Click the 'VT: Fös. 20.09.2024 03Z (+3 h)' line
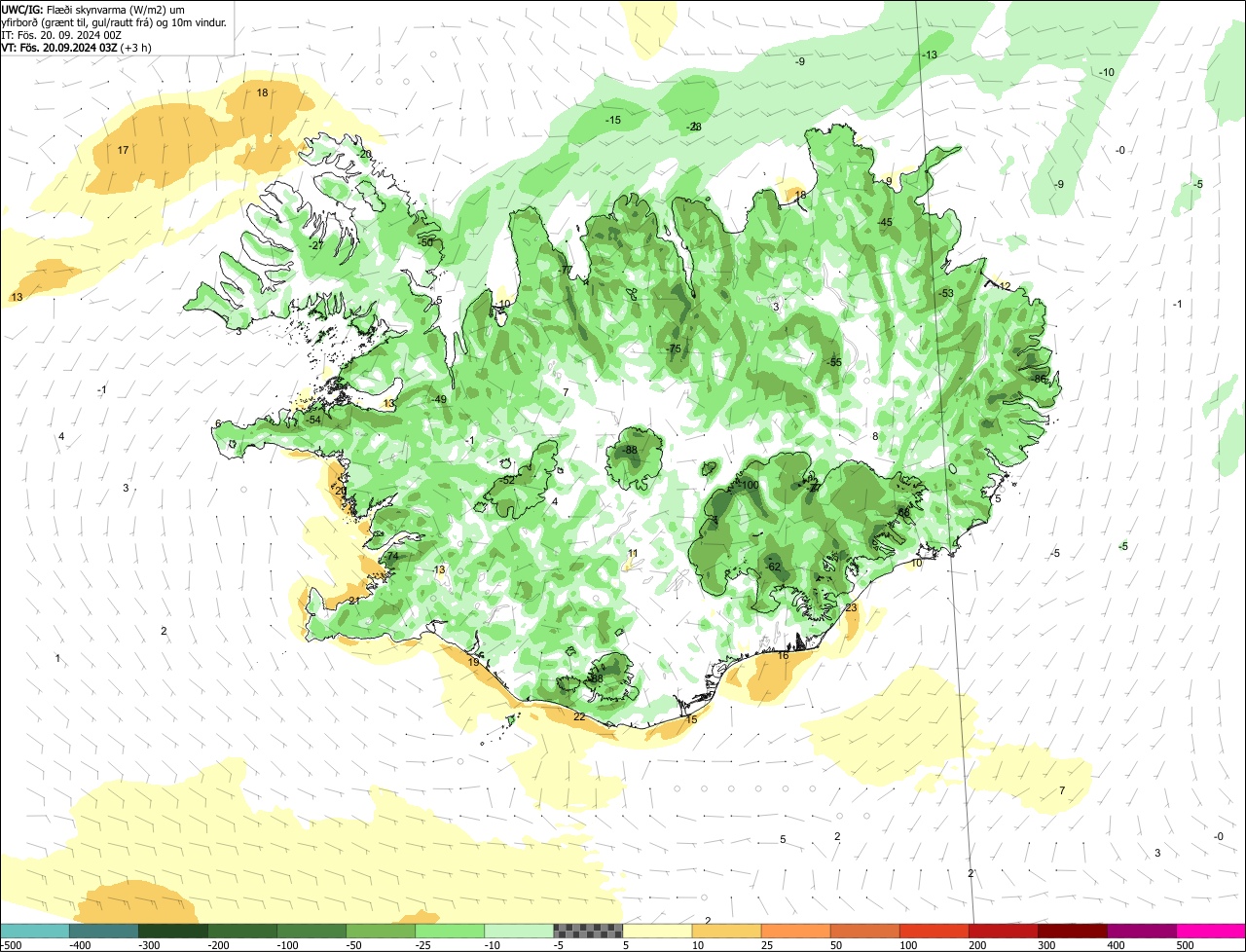This screenshot has width=1246, height=952. pos(76,47)
